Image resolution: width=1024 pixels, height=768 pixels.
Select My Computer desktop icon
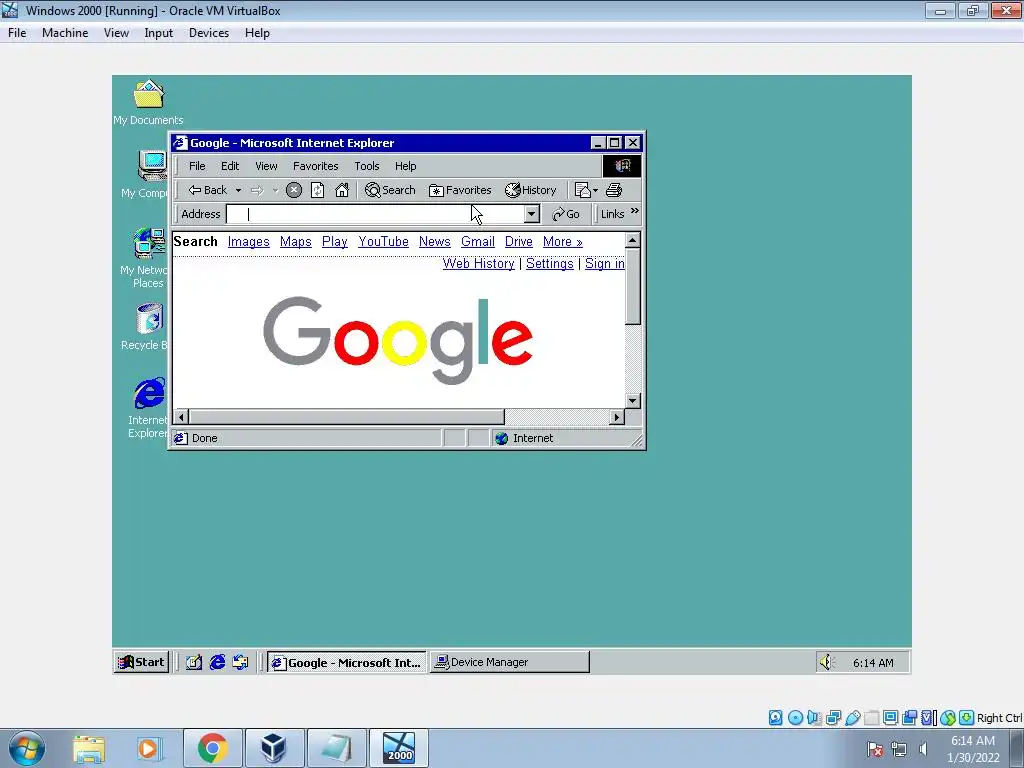pos(151,173)
